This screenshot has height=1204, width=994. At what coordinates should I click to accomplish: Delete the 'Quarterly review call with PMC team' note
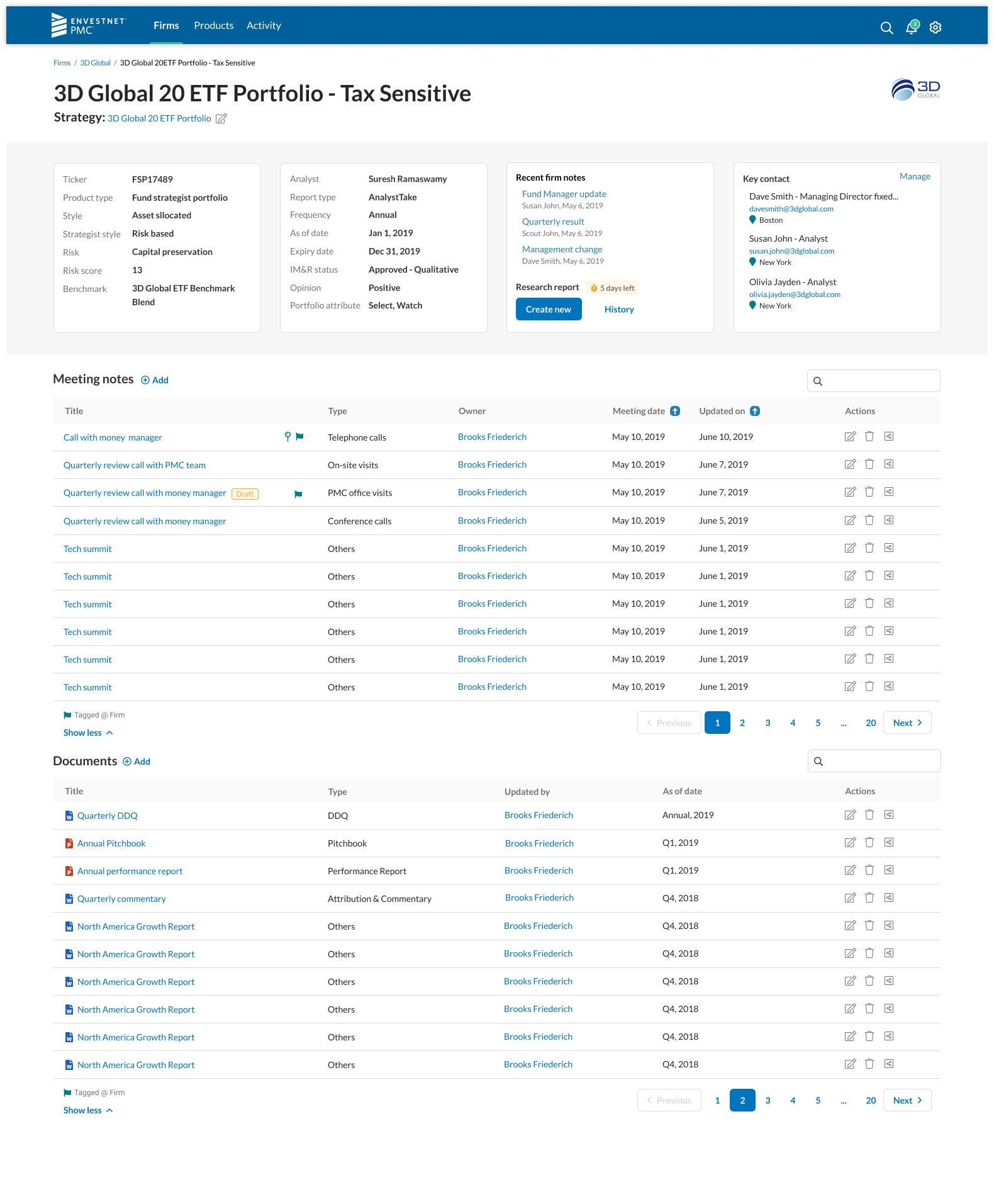coord(869,464)
